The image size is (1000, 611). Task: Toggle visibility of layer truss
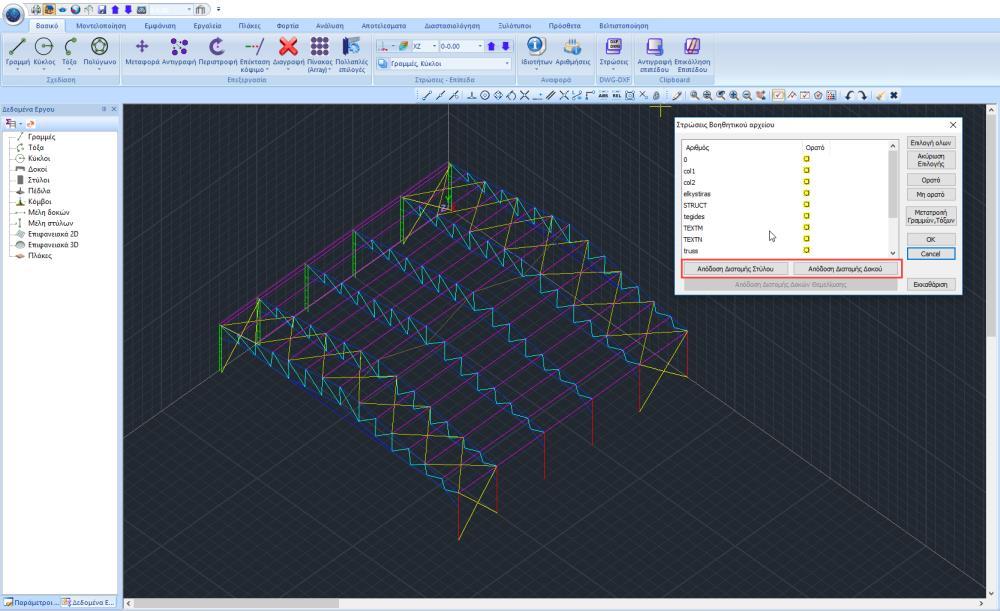point(806,250)
